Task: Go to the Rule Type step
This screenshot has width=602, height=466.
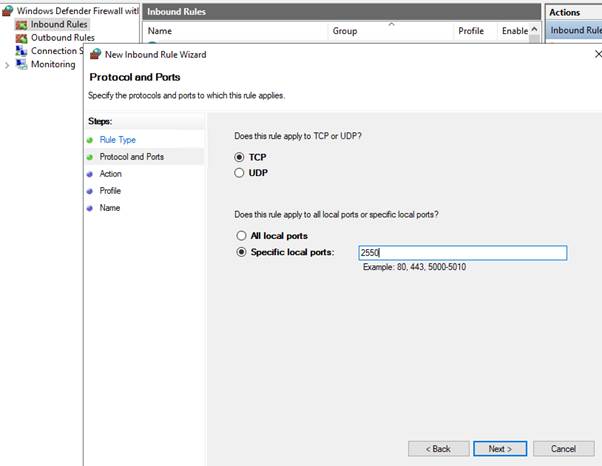Action: (117, 140)
